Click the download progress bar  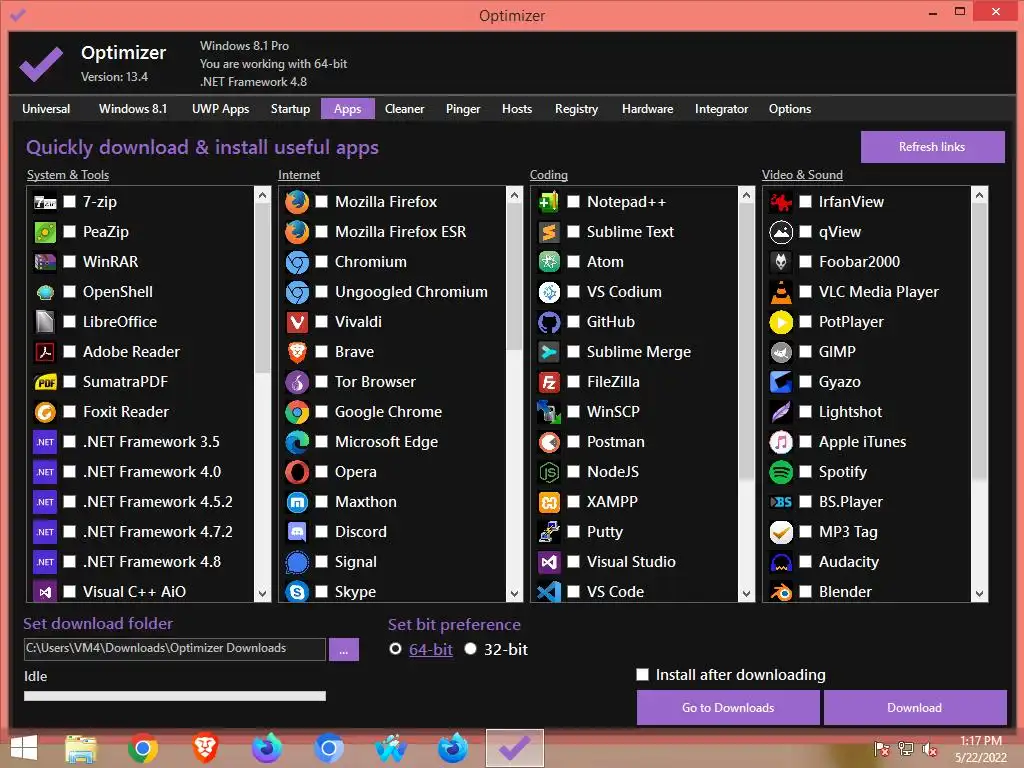click(x=174, y=696)
